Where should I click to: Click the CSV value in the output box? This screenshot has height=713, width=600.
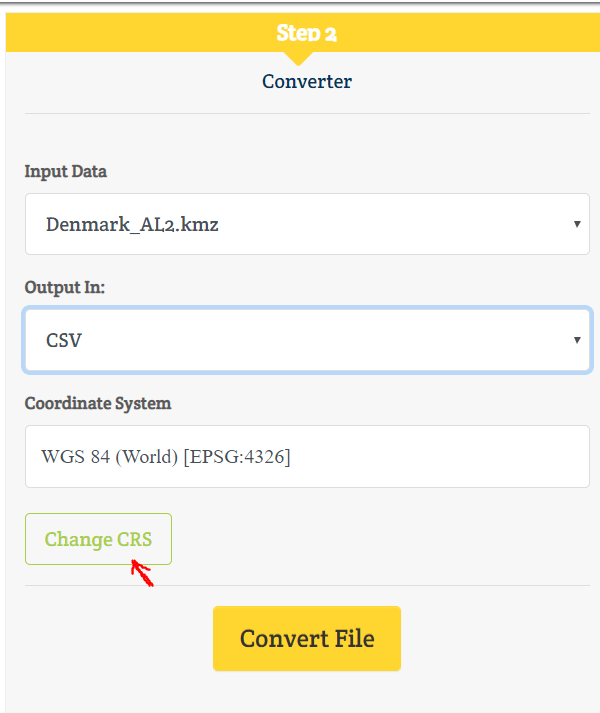pyautogui.click(x=64, y=341)
